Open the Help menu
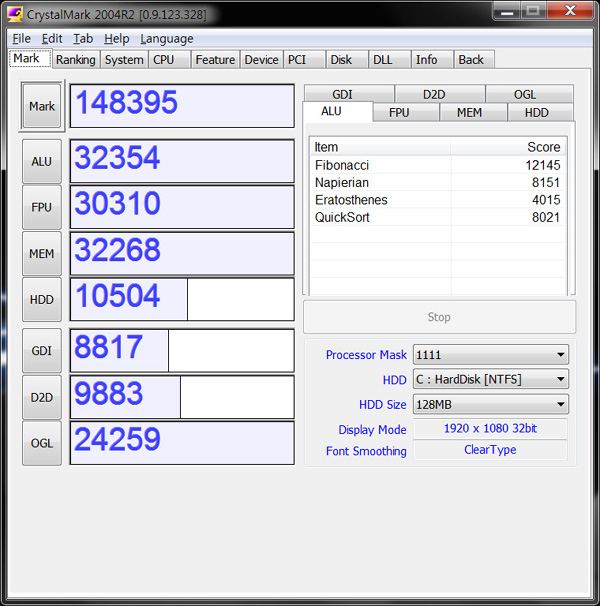This screenshot has width=600, height=606. [x=116, y=39]
